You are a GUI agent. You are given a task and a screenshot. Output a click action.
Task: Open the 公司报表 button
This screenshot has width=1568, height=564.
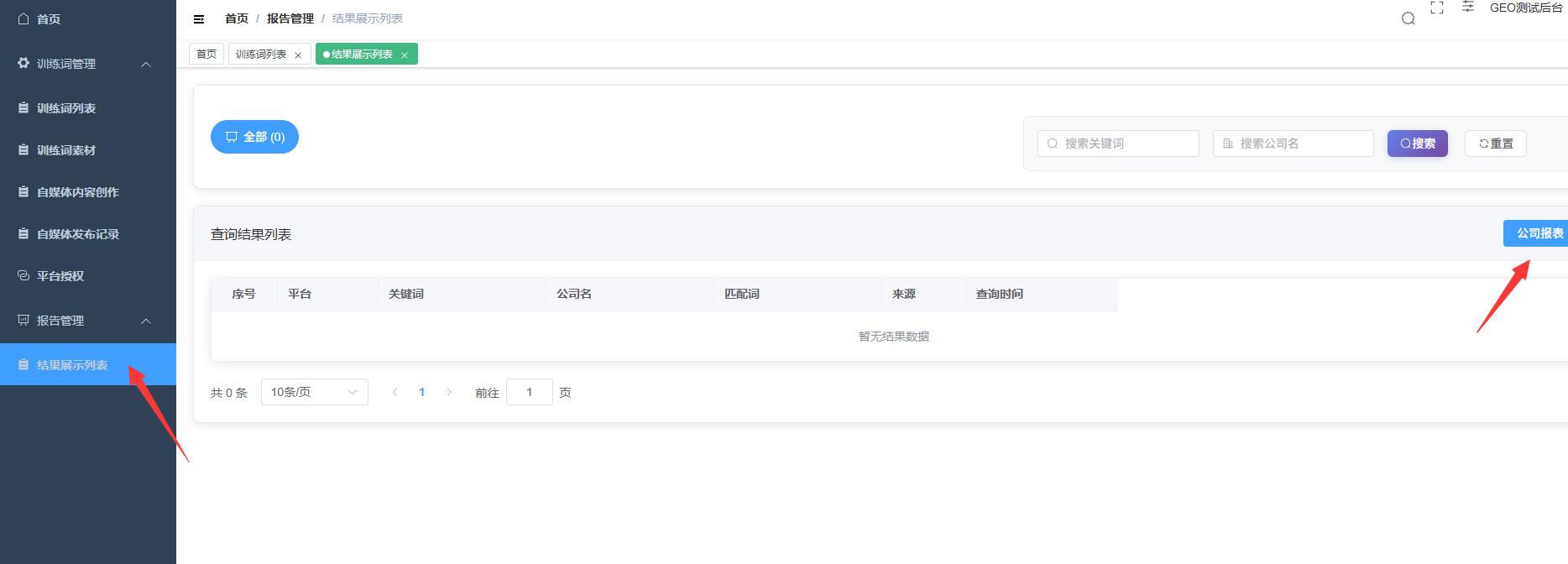click(1538, 233)
